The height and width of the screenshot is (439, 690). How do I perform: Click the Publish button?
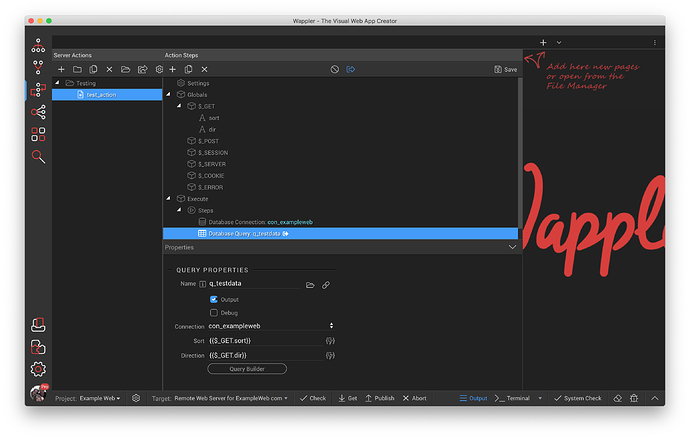pyautogui.click(x=380, y=399)
